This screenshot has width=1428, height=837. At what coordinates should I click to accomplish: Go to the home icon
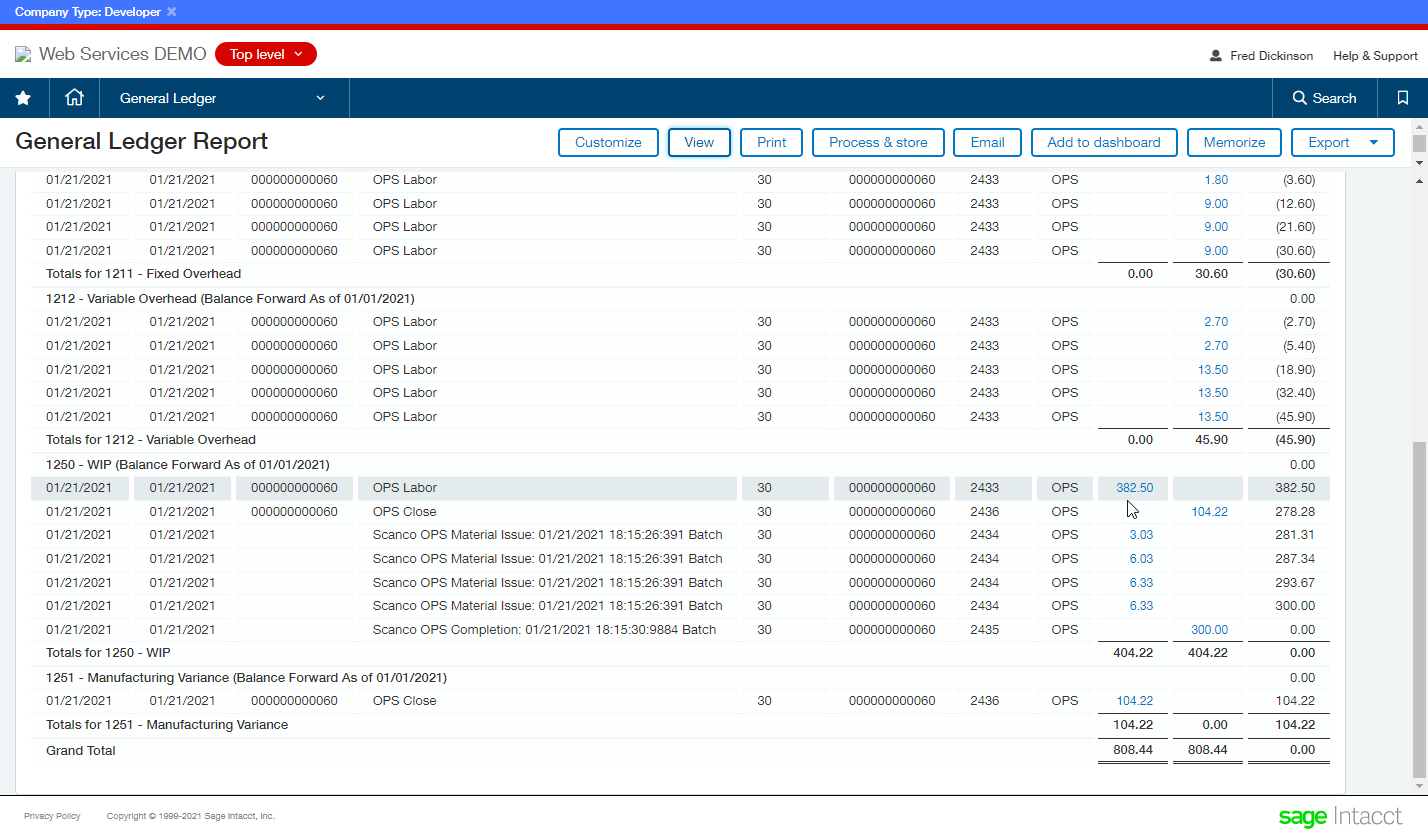[74, 98]
